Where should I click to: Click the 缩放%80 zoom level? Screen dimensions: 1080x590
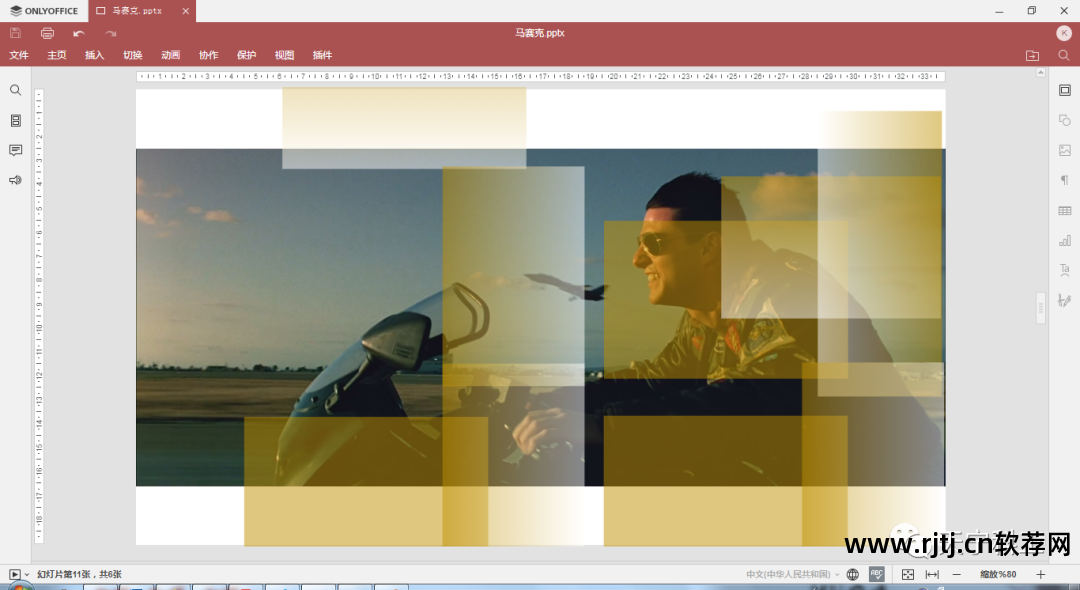(998, 574)
